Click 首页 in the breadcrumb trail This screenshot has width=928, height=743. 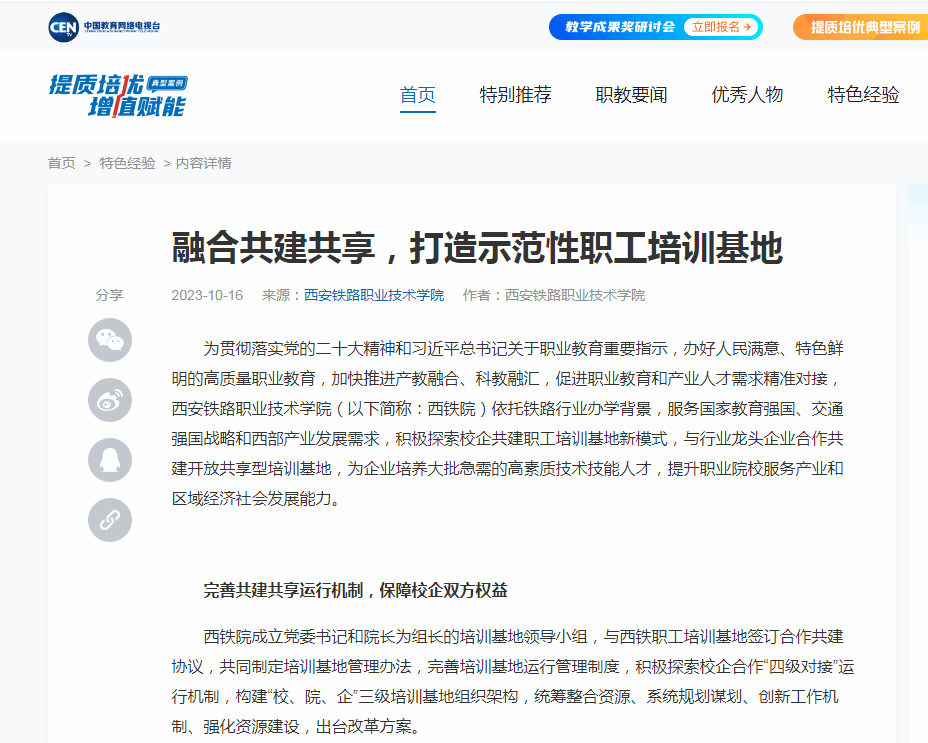click(x=61, y=163)
